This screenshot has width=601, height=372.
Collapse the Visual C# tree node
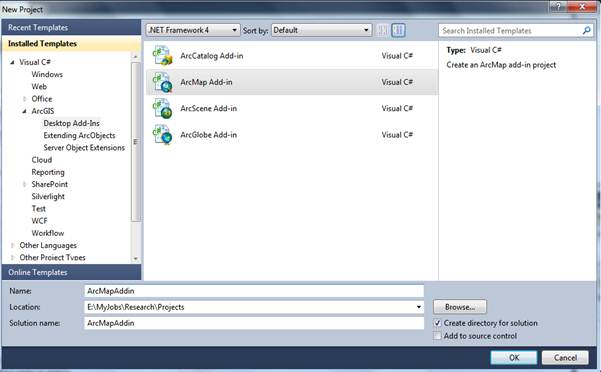(x=12, y=62)
